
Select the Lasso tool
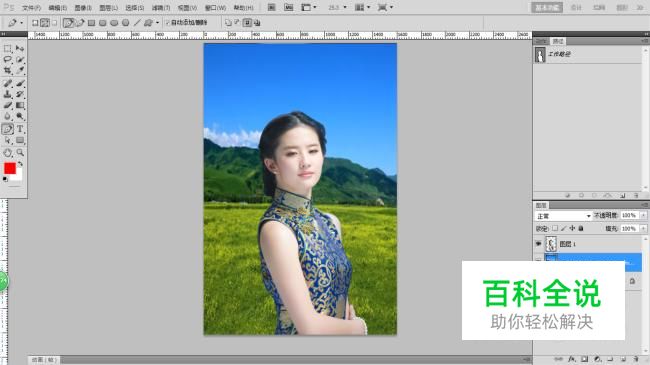click(7, 60)
